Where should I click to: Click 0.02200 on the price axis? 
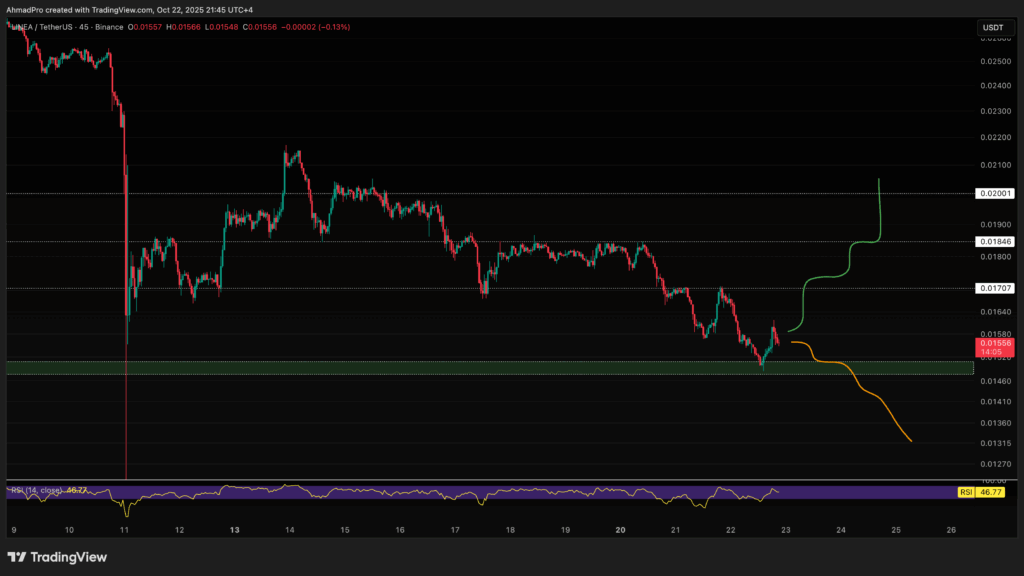(x=995, y=138)
